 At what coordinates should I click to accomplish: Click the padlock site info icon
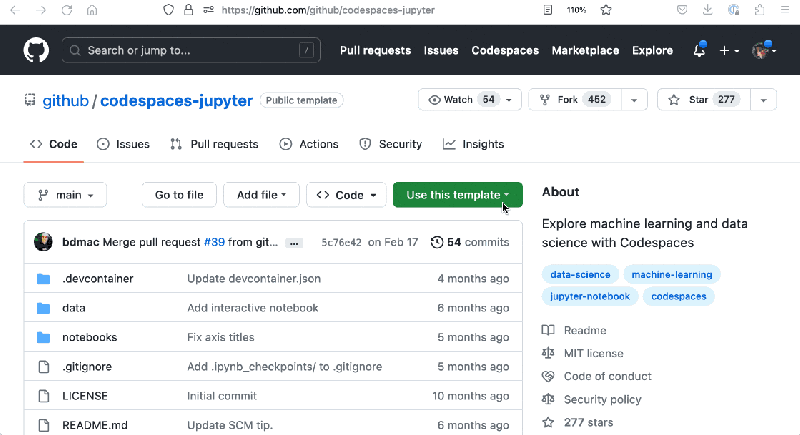188,10
